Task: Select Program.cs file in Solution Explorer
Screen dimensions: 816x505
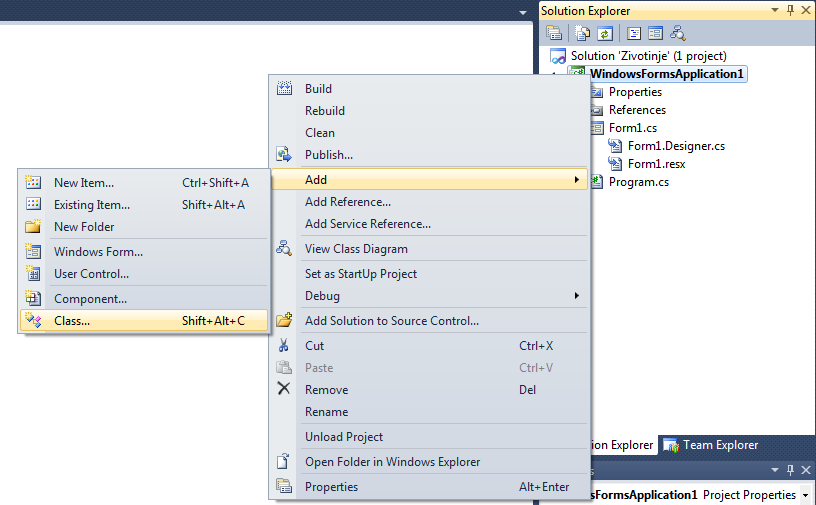Action: pyautogui.click(x=639, y=182)
